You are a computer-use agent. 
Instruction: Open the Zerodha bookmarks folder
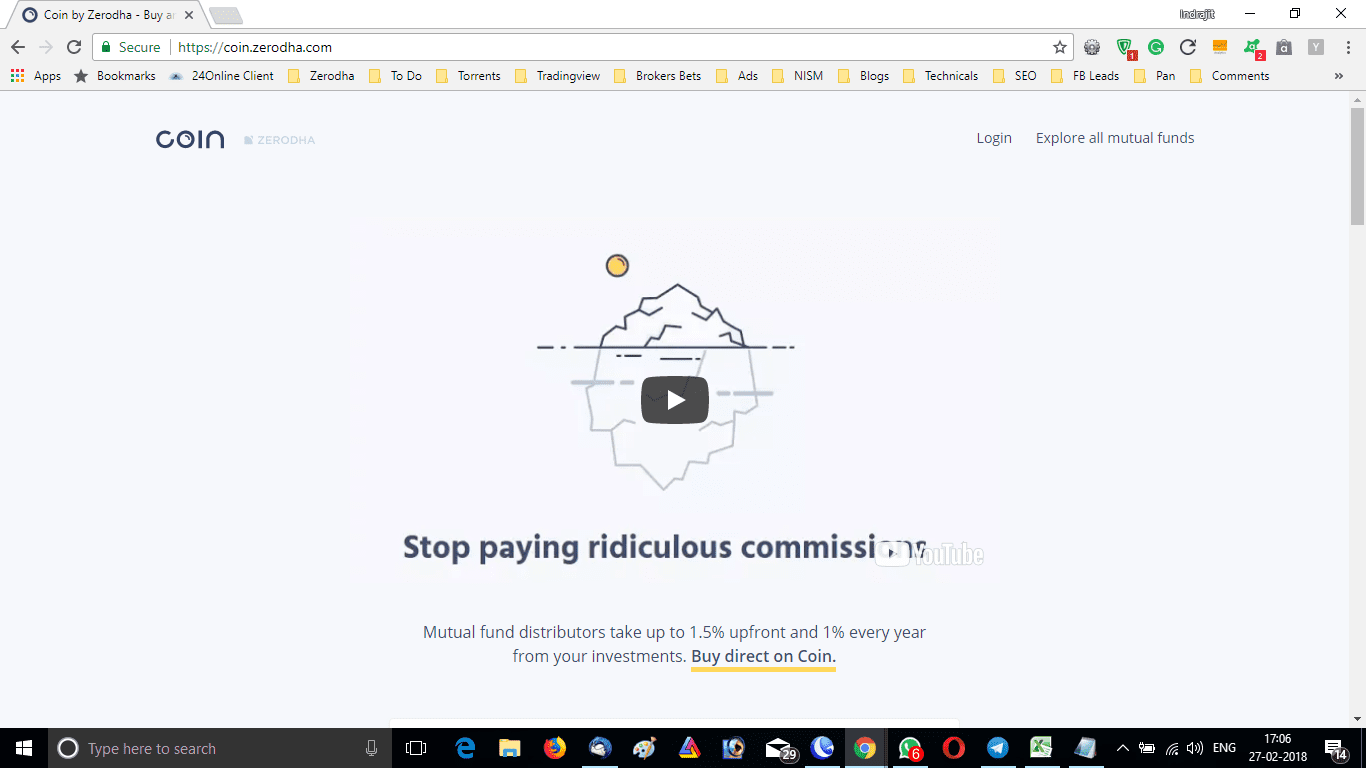click(x=321, y=76)
